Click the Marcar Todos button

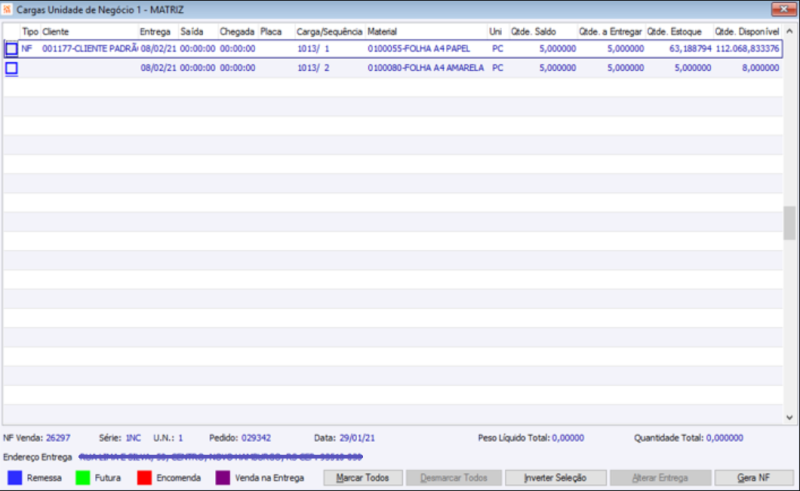(363, 478)
